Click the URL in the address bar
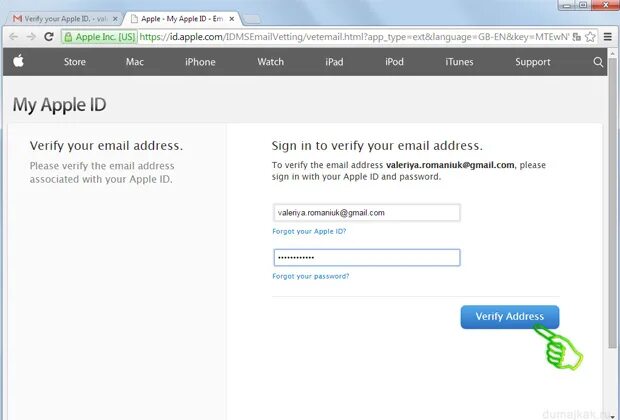The height and width of the screenshot is (420, 620). coord(354,37)
